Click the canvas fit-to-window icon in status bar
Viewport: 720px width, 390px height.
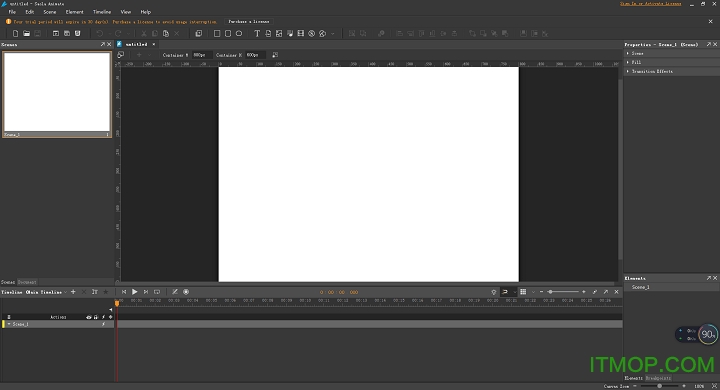coord(714,386)
